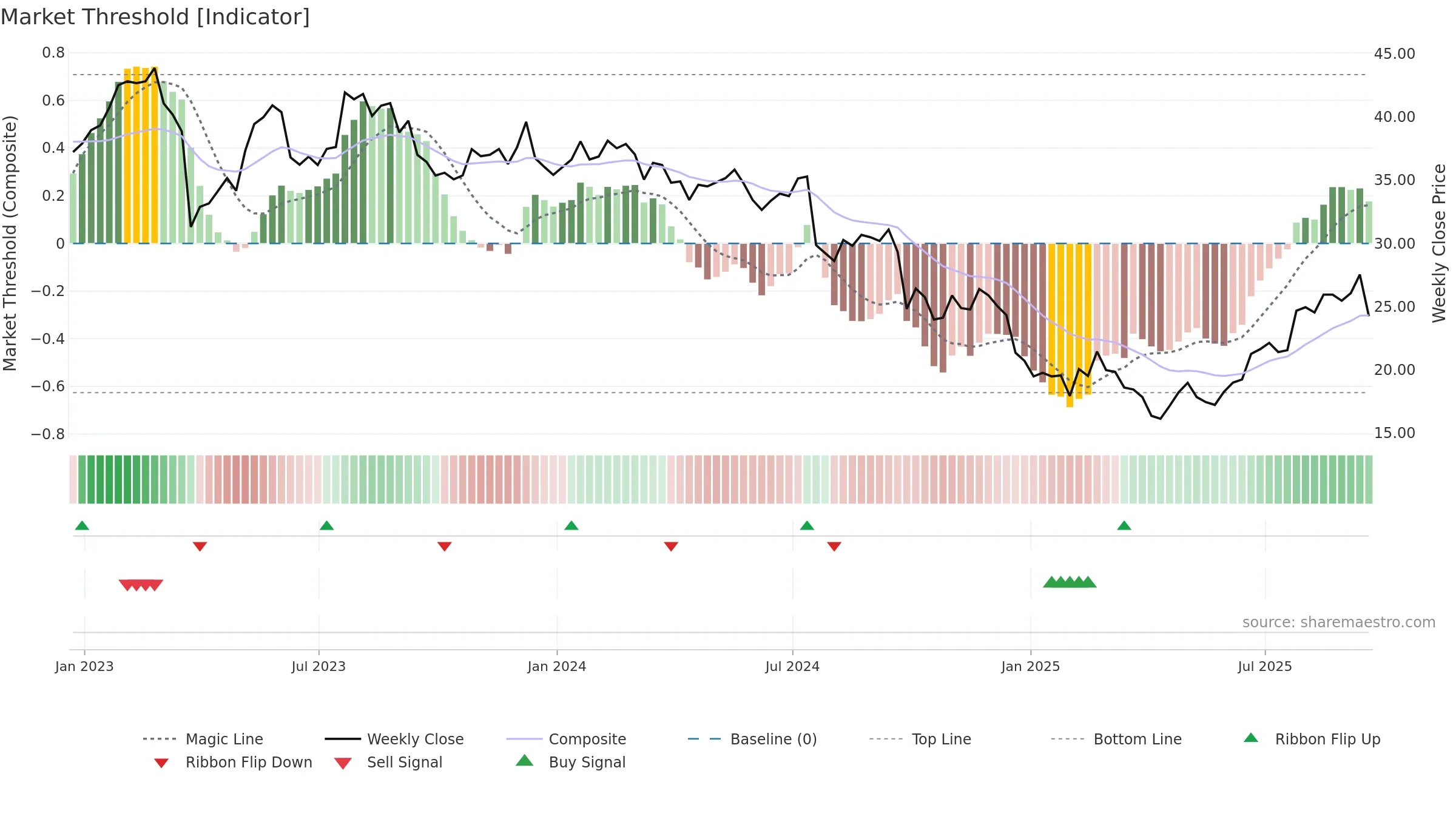The height and width of the screenshot is (819, 1456).
Task: Click the Jan 2024 x-axis label
Action: 557,666
